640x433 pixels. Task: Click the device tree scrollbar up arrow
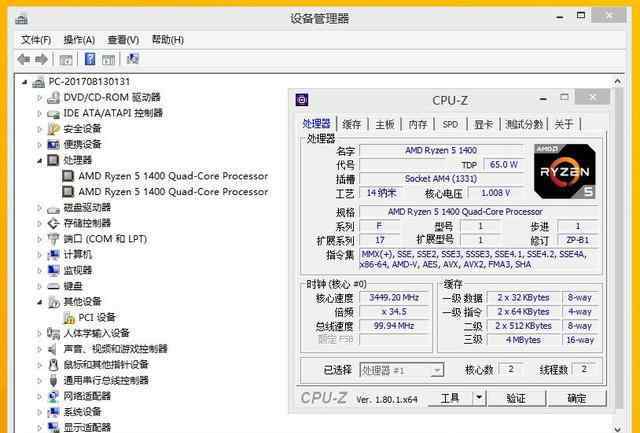tap(618, 81)
